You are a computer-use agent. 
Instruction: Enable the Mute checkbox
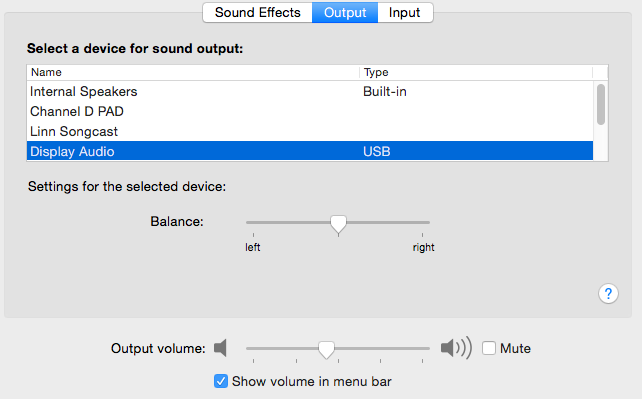tap(488, 348)
